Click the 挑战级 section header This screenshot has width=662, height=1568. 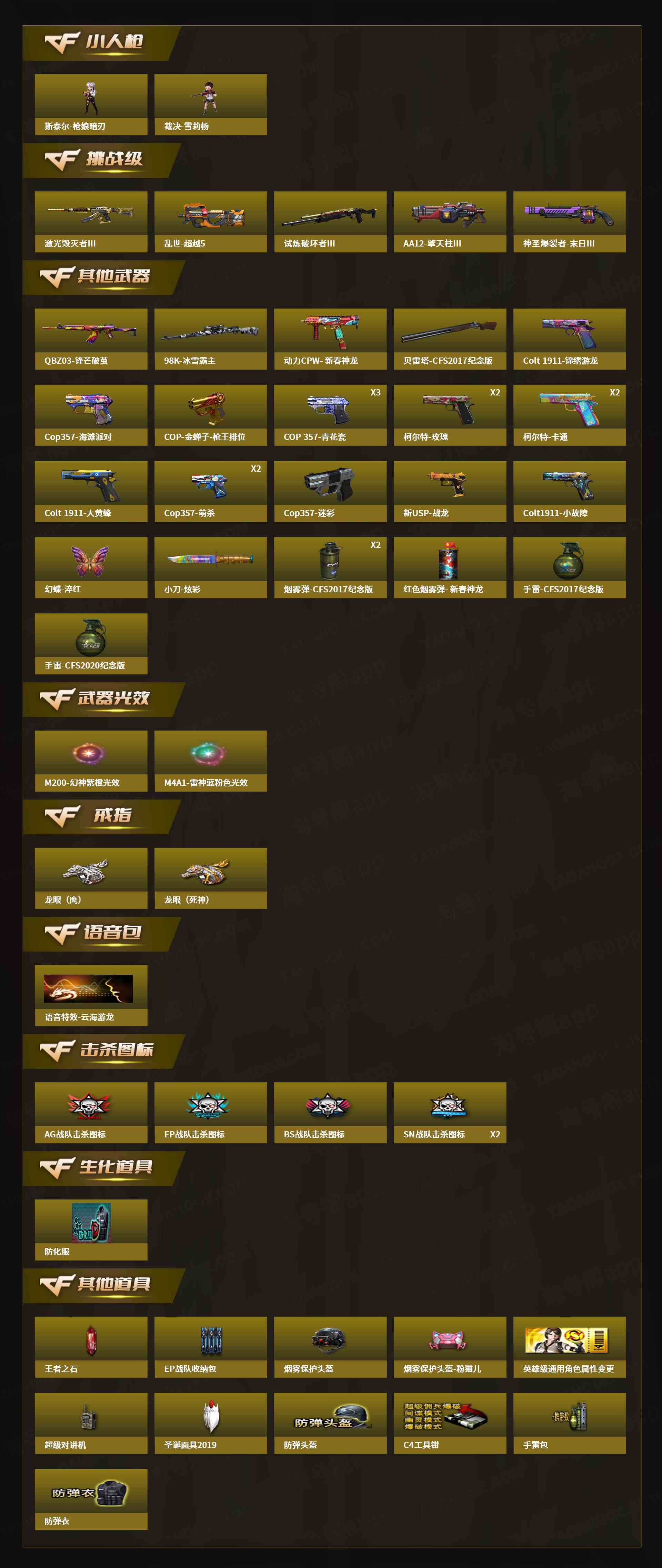pos(102,160)
